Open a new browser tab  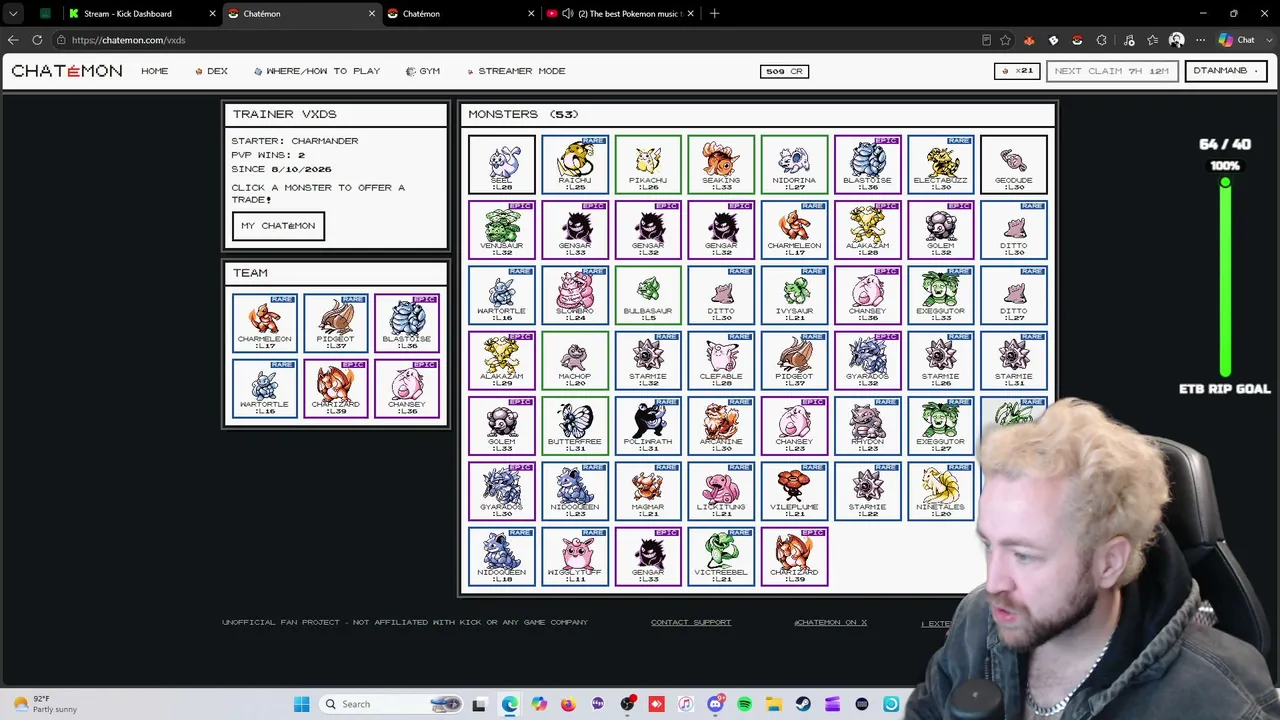pyautogui.click(x=714, y=14)
